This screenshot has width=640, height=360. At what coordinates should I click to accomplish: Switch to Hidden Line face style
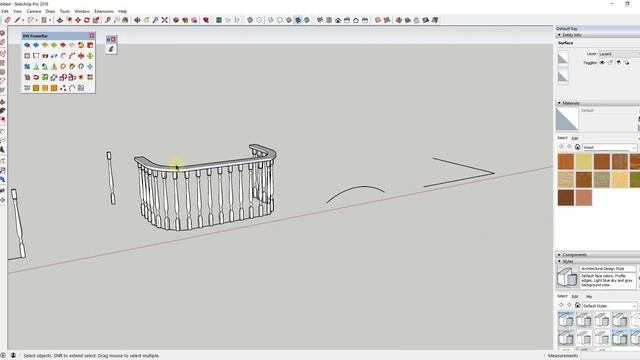tap(280, 20)
